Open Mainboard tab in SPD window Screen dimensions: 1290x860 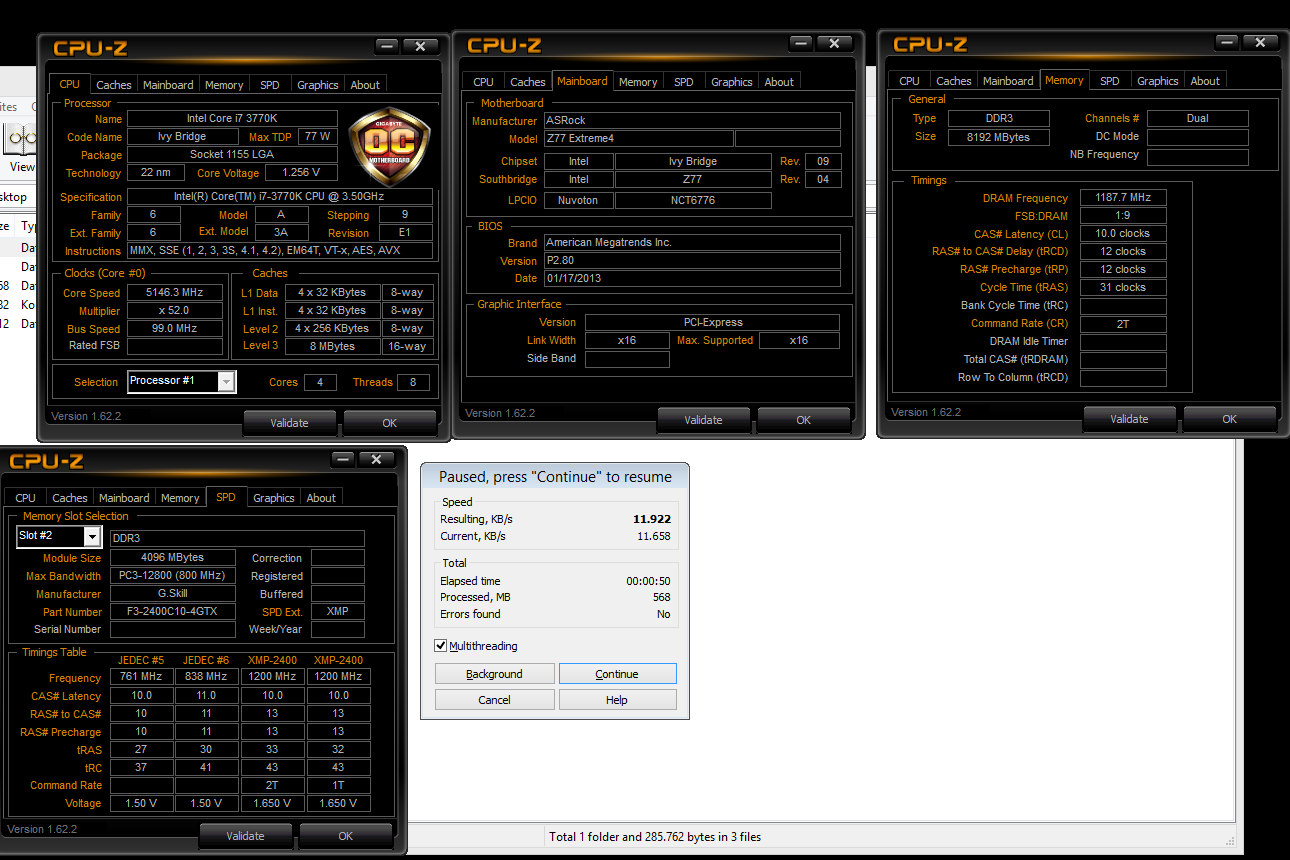(x=124, y=498)
